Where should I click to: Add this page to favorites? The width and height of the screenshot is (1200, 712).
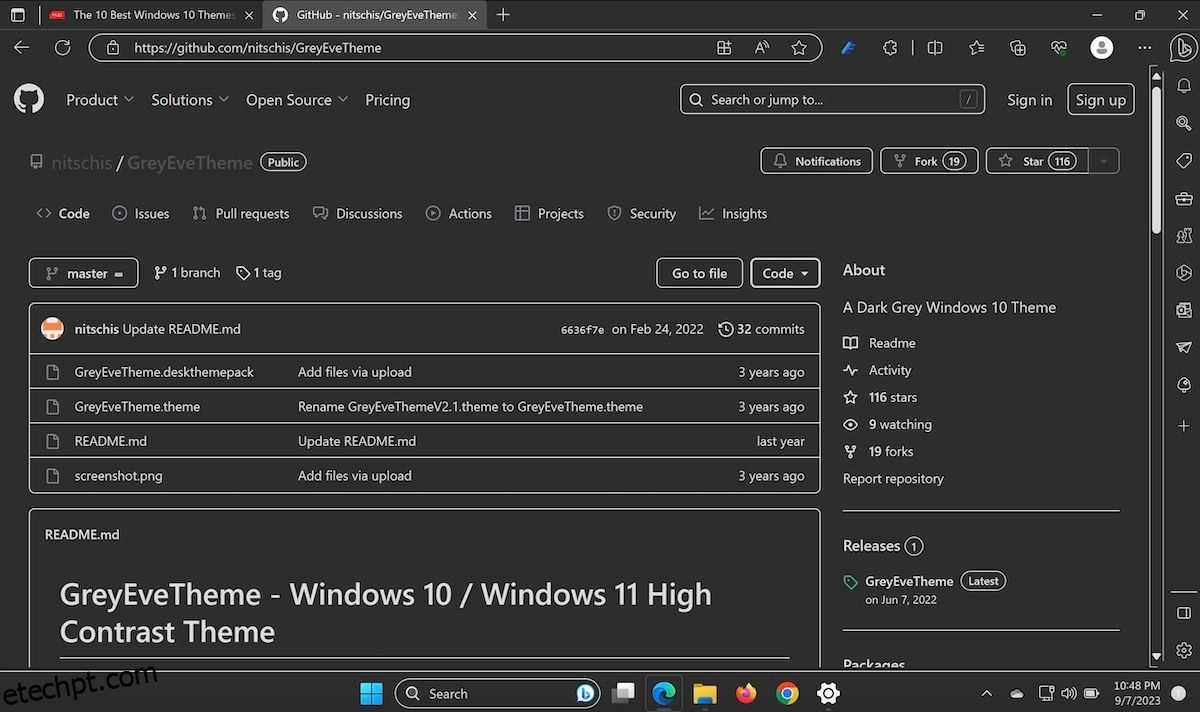[799, 47]
